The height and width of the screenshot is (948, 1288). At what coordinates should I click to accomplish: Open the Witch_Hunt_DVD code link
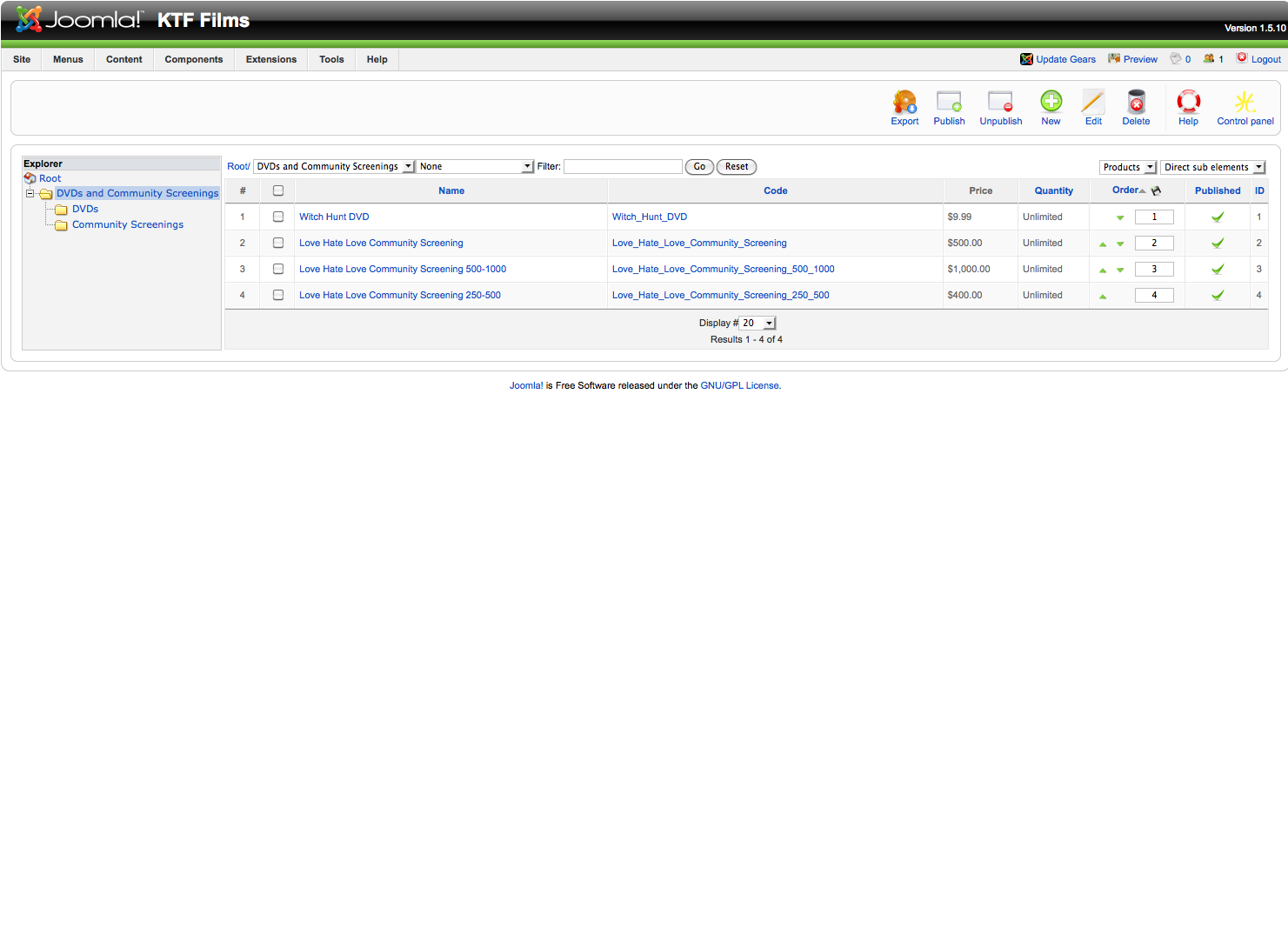click(x=650, y=217)
